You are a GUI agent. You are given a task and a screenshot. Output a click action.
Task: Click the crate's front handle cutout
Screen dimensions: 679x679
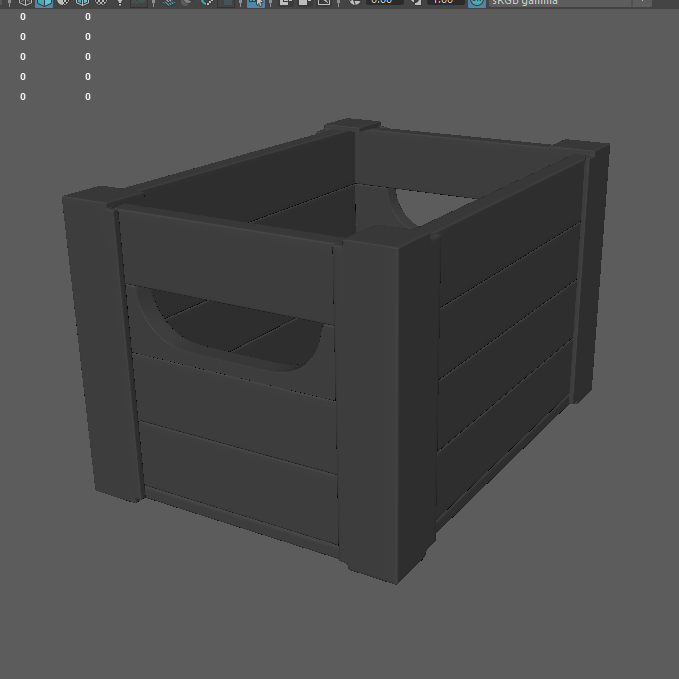(x=230, y=330)
